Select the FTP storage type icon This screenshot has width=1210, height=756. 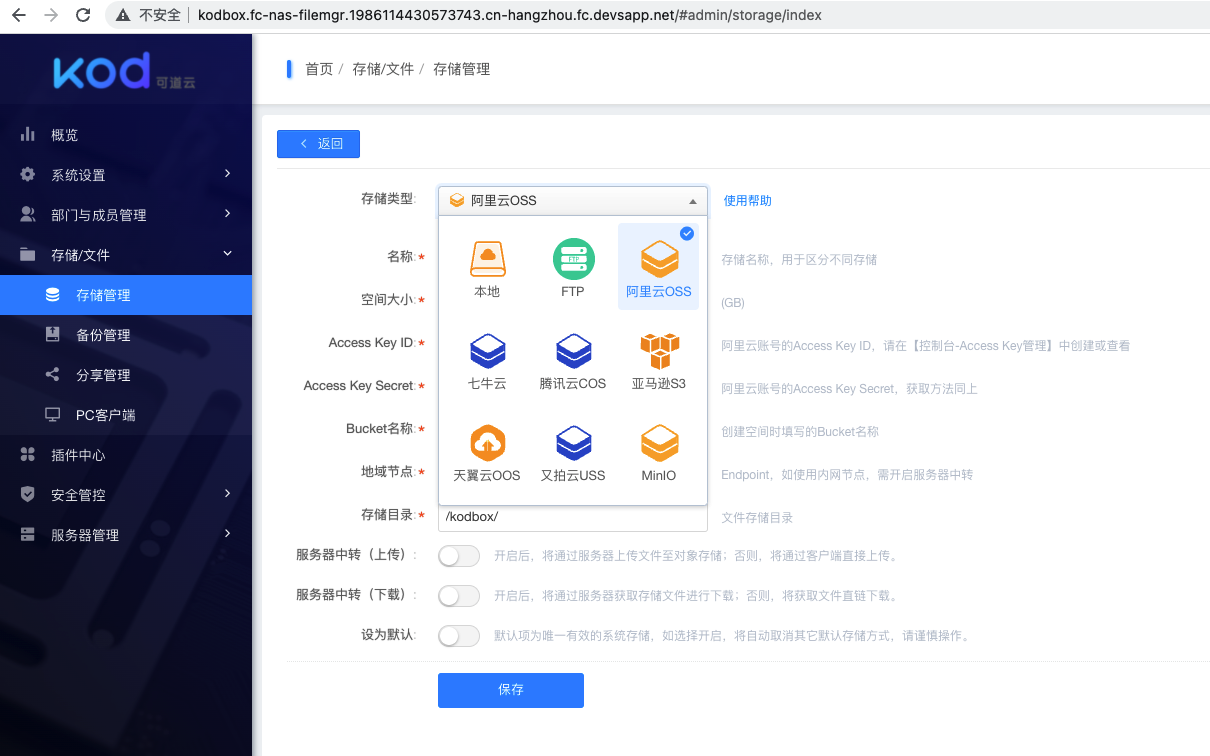[573, 265]
